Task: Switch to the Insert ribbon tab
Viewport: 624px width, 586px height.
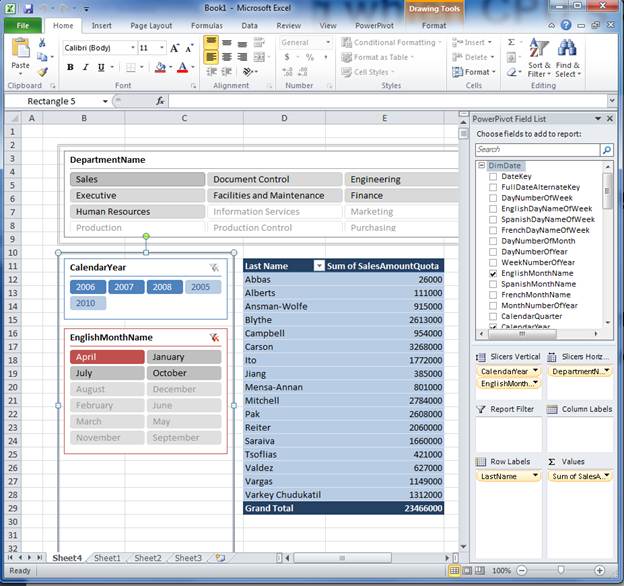Action: click(x=101, y=25)
